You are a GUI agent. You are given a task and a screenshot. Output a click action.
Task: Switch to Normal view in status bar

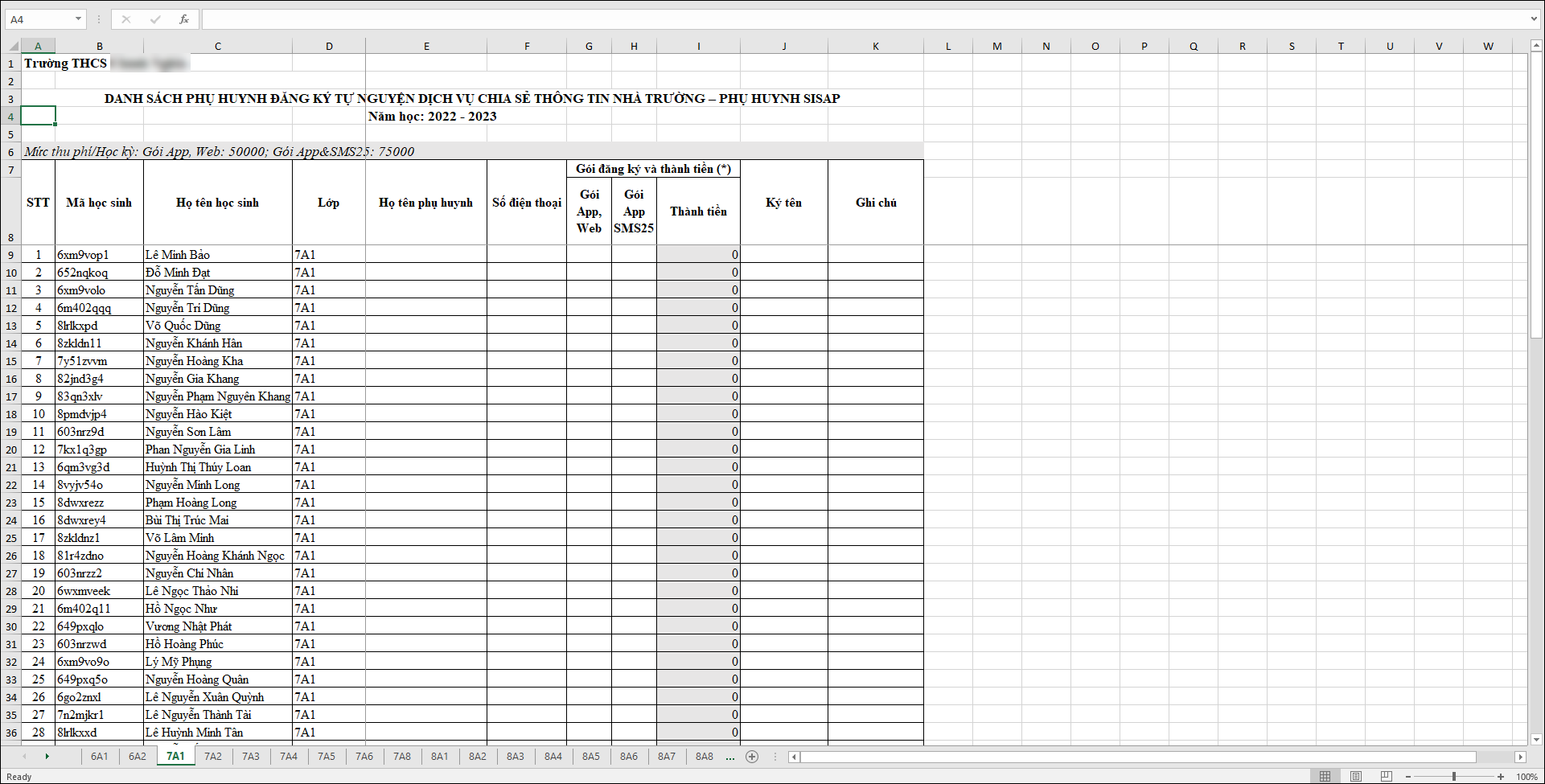pos(1325,777)
